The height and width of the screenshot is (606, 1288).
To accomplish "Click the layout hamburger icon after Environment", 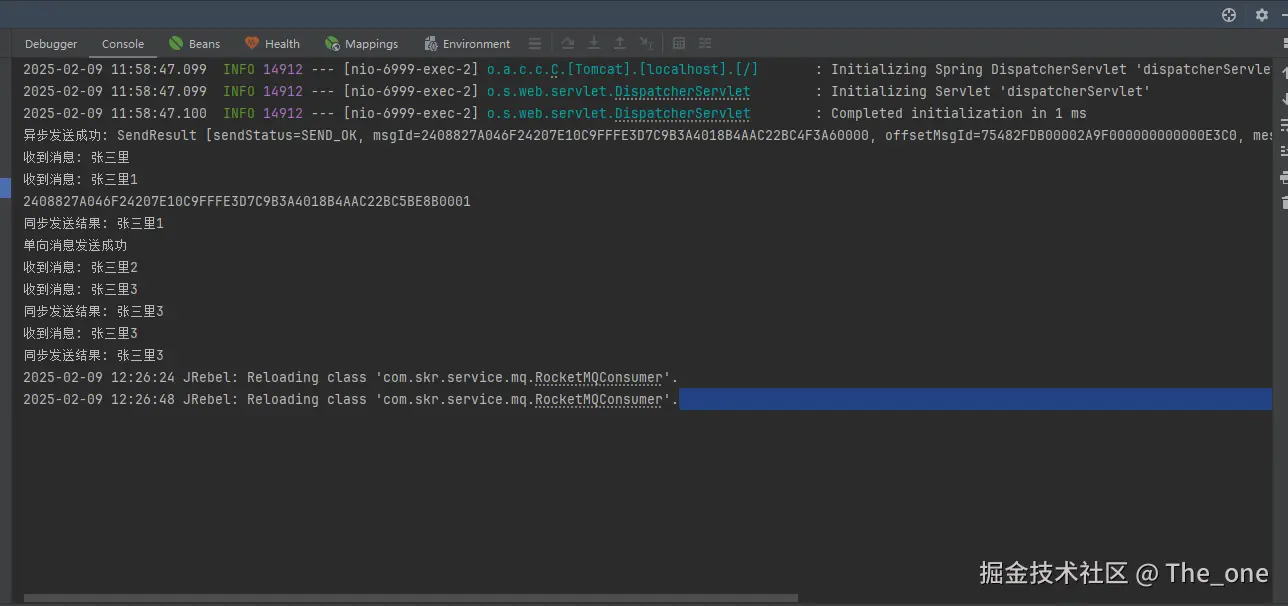I will click(535, 44).
